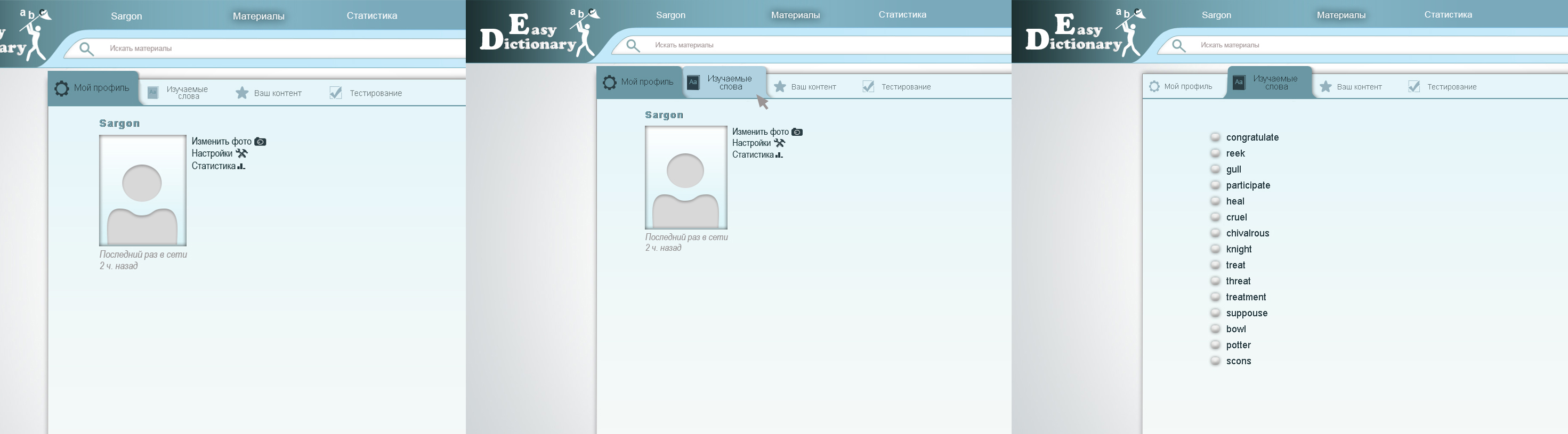Open the word treatment in the list
Image resolution: width=1568 pixels, height=434 pixels.
pyautogui.click(x=1246, y=297)
